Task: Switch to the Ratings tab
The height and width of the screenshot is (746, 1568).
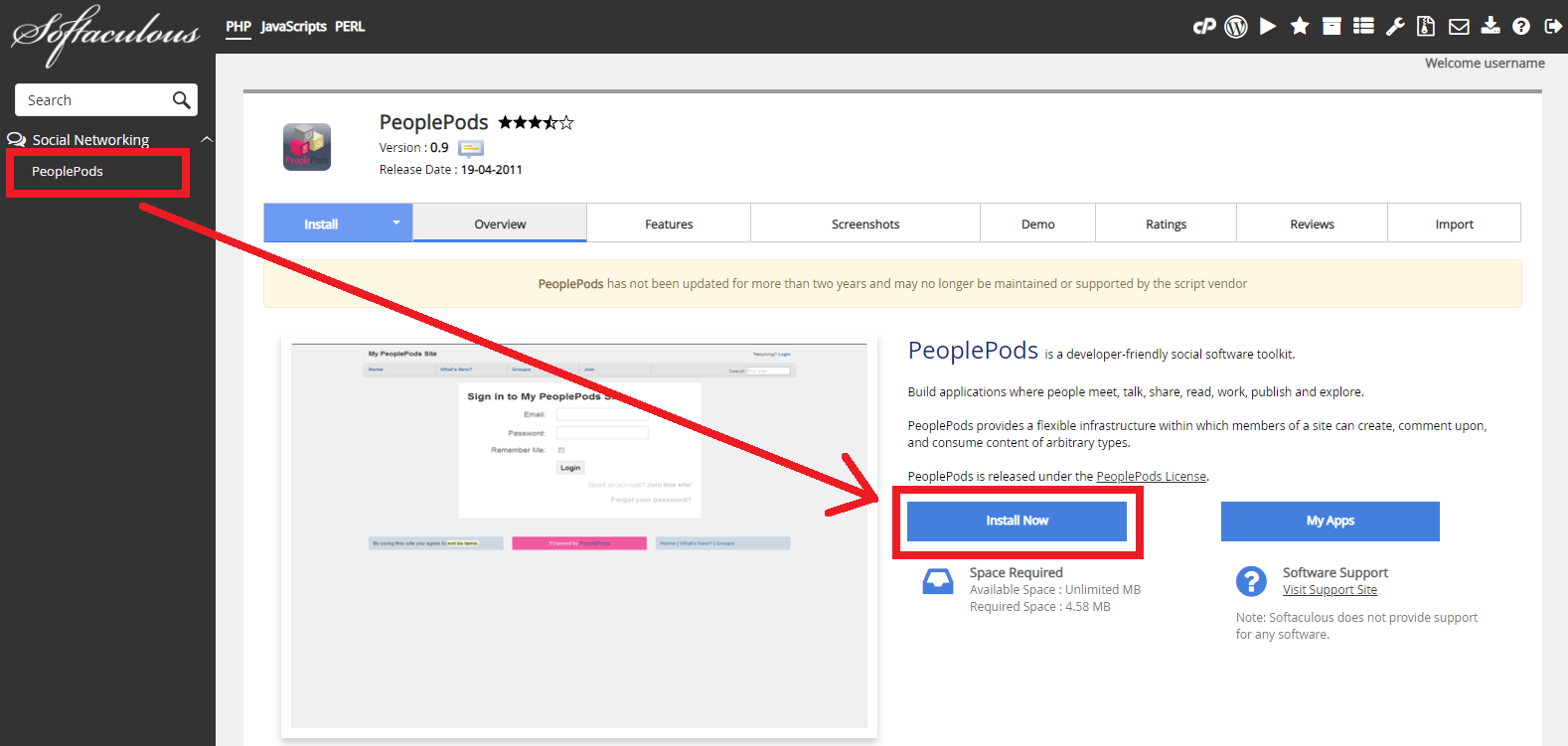Action: coord(1166,224)
